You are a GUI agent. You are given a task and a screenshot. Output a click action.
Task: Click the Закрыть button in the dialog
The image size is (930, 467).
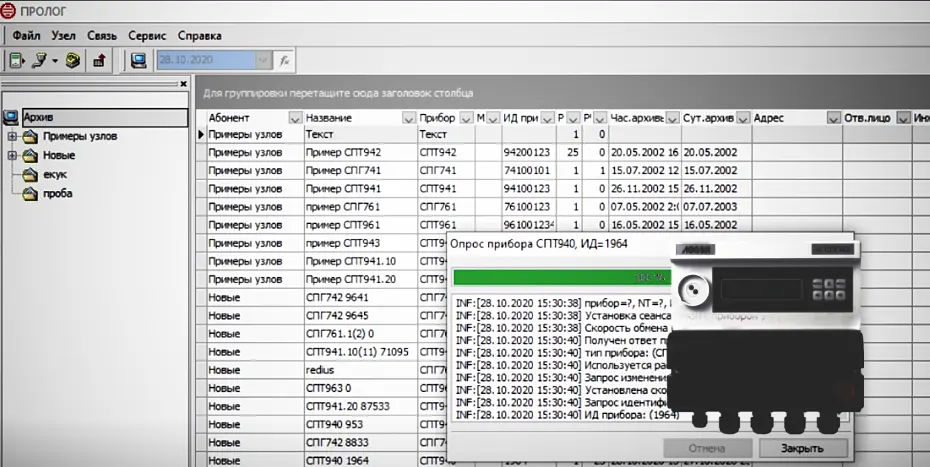click(802, 449)
